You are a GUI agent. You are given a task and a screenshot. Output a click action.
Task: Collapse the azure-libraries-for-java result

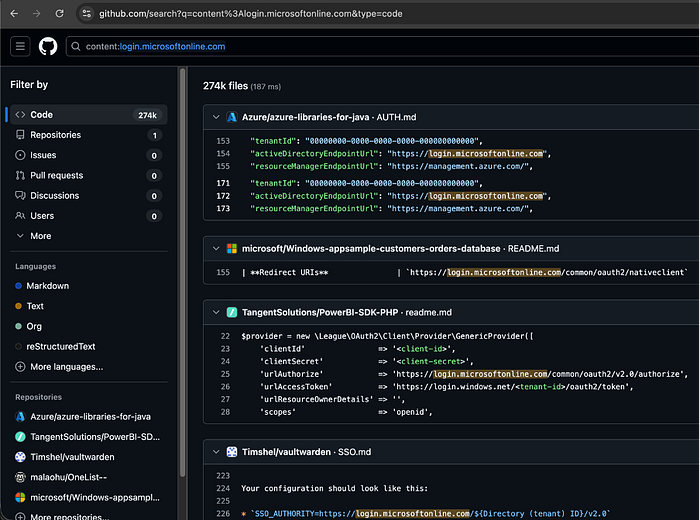[x=215, y=117]
